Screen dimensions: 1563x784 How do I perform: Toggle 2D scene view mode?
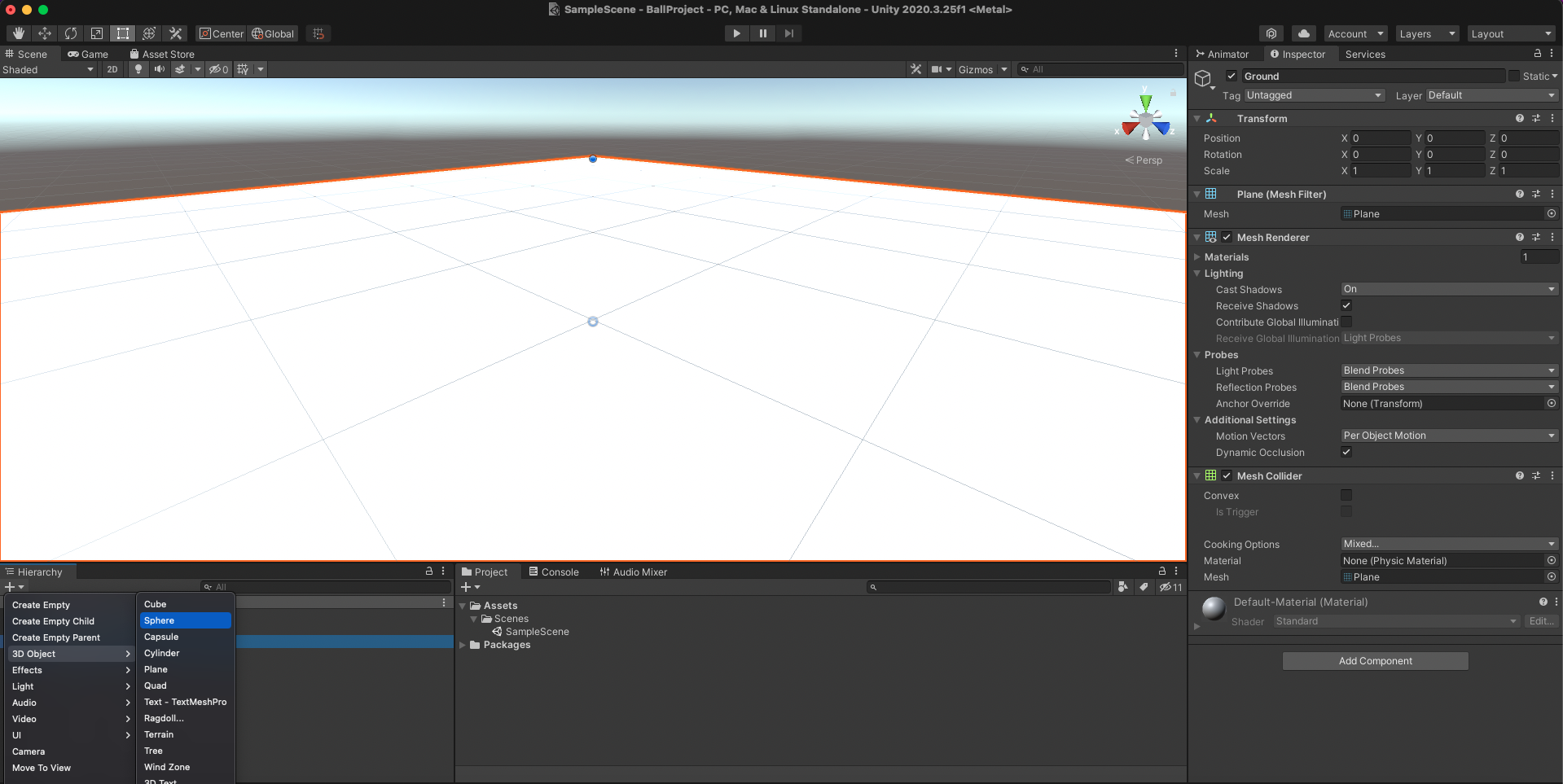pos(112,69)
